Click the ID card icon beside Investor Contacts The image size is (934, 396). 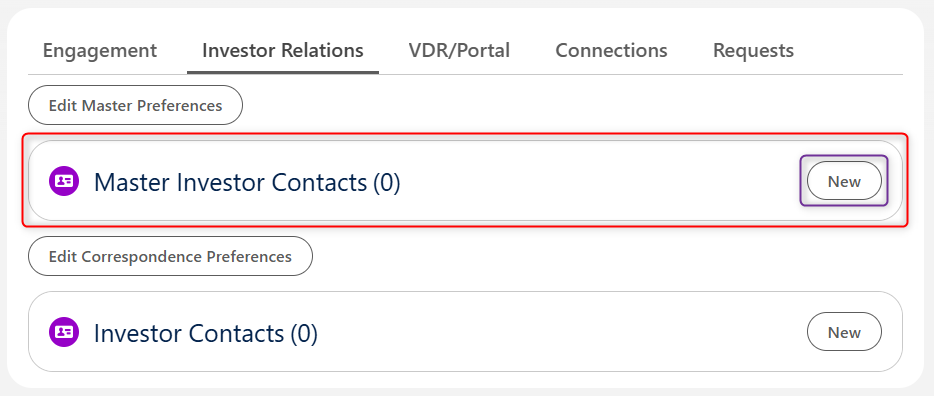64,332
